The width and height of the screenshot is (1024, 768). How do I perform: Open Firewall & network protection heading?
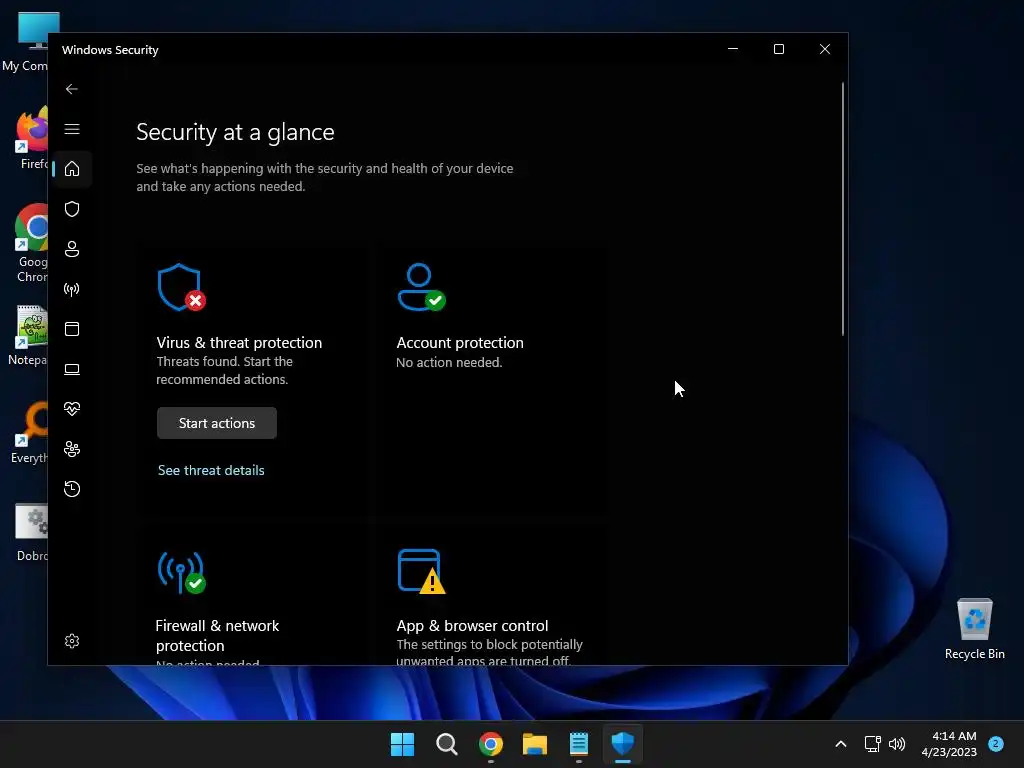[217, 635]
